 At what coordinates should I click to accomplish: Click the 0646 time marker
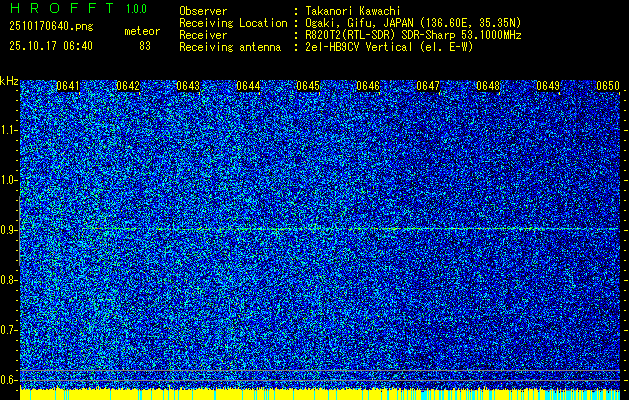(x=368, y=86)
